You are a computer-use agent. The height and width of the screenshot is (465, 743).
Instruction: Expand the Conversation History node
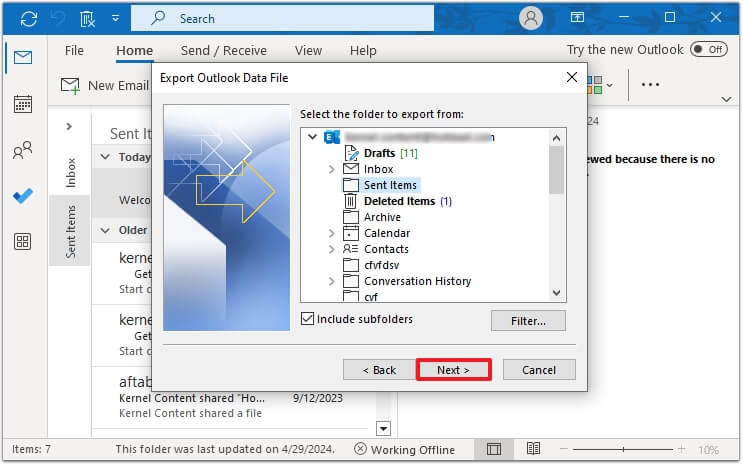pos(331,282)
